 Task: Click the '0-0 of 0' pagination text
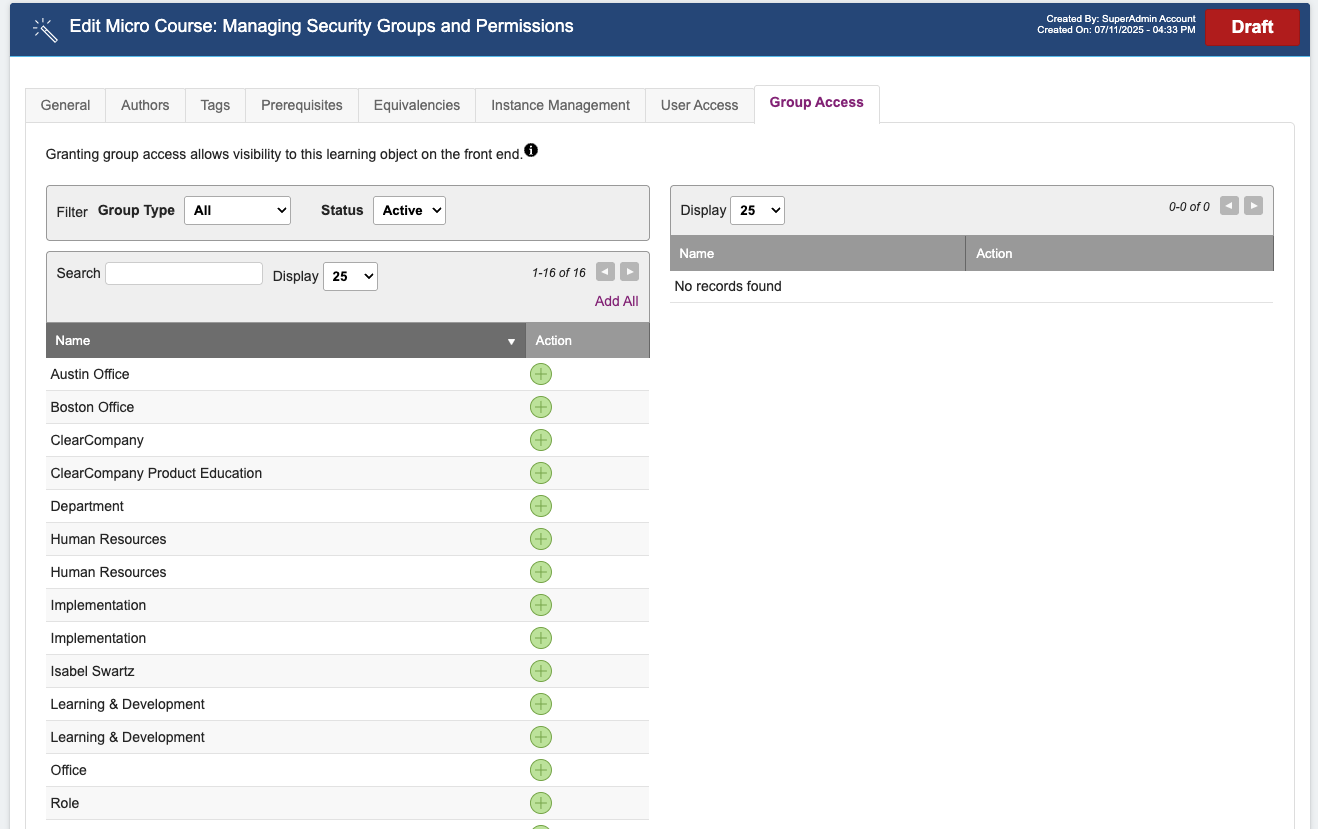point(1189,207)
